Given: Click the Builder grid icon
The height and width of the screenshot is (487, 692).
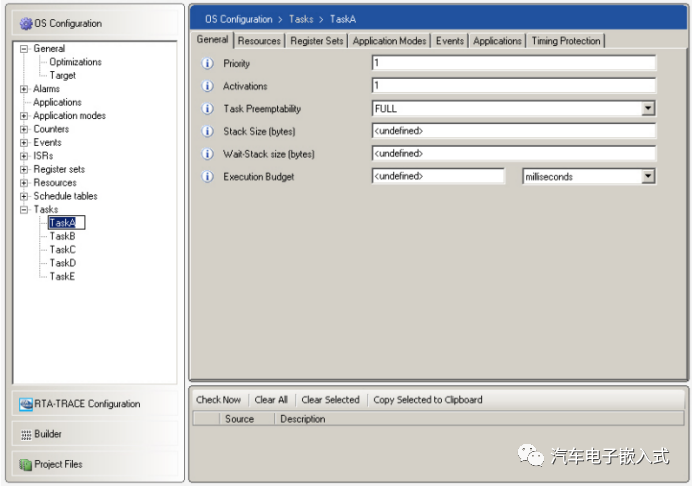Looking at the screenshot, I should pyautogui.click(x=26, y=435).
